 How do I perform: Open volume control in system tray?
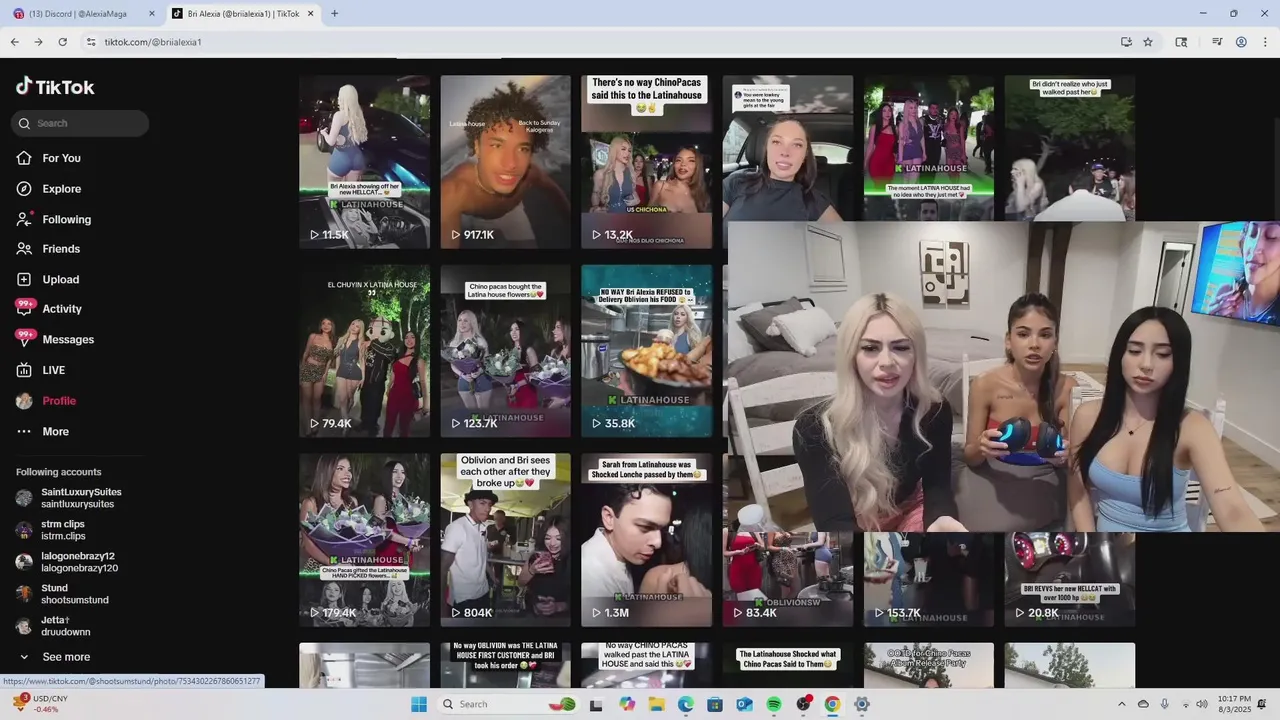pos(1204,704)
